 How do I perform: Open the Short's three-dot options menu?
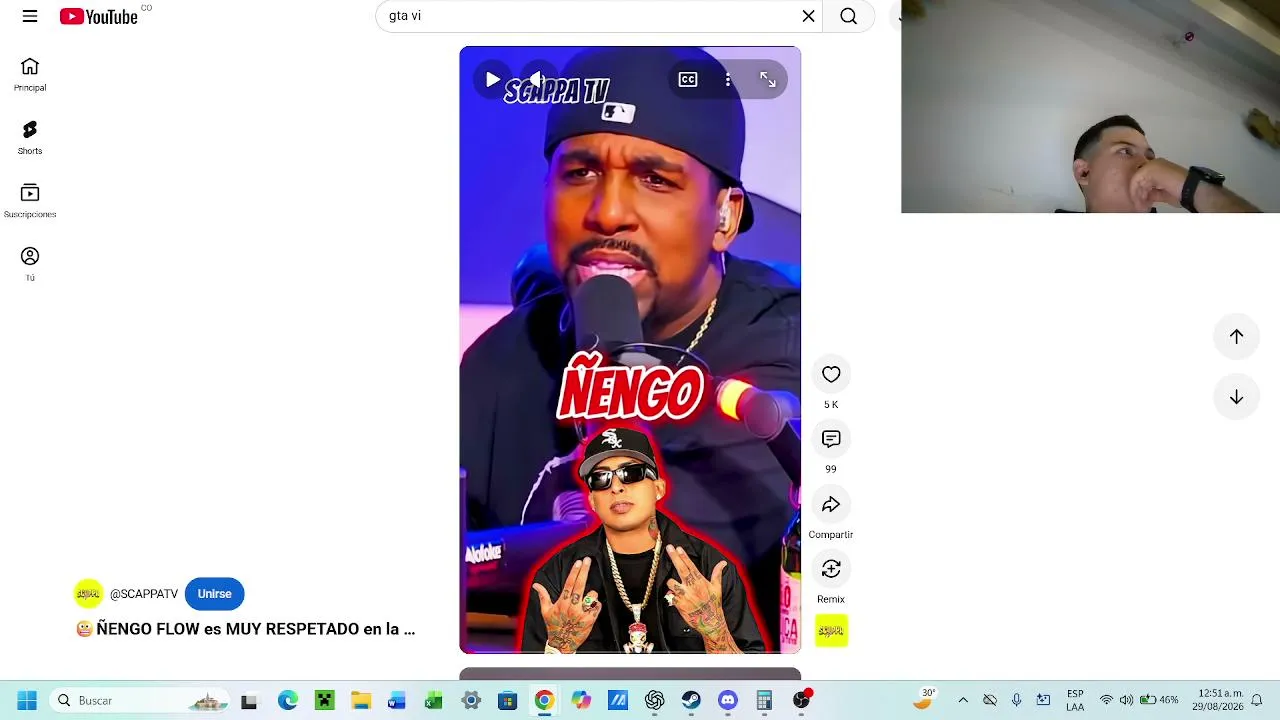[x=728, y=80]
